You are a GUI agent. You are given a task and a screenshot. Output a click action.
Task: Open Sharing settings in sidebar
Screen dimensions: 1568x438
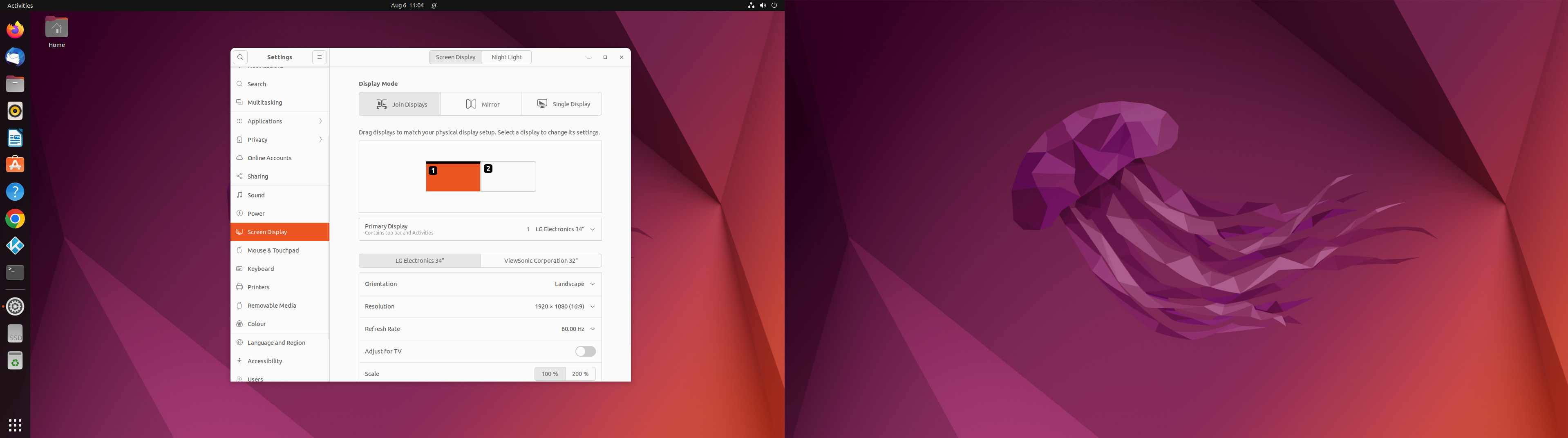(x=280, y=177)
